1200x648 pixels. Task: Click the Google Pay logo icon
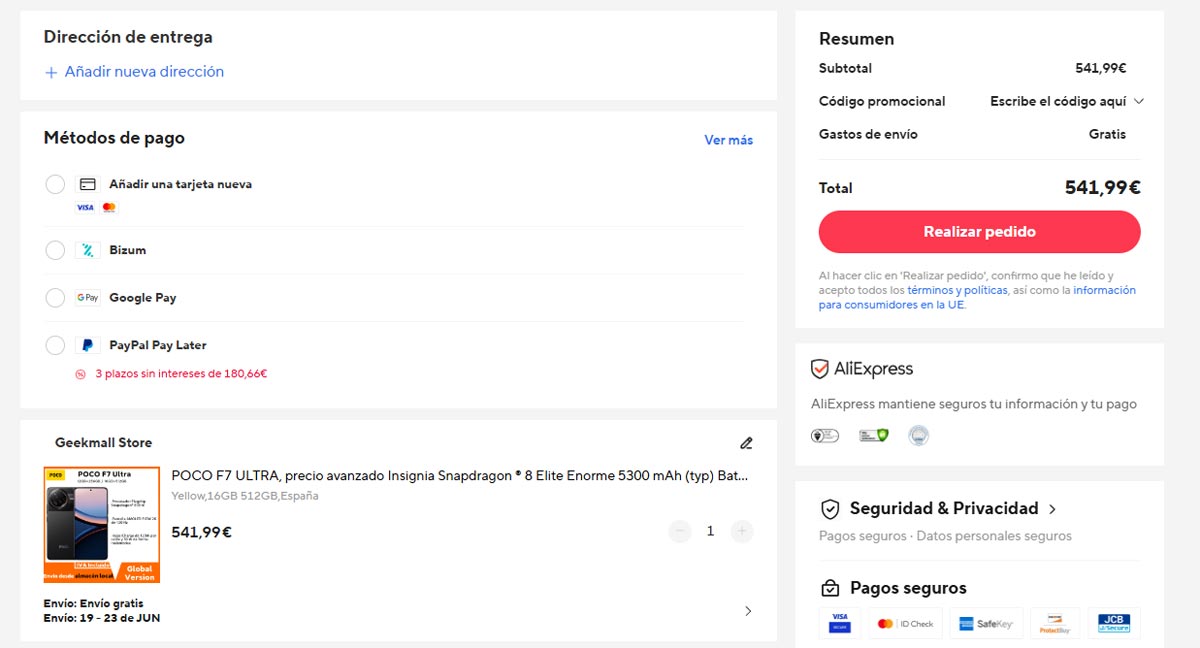(87, 297)
